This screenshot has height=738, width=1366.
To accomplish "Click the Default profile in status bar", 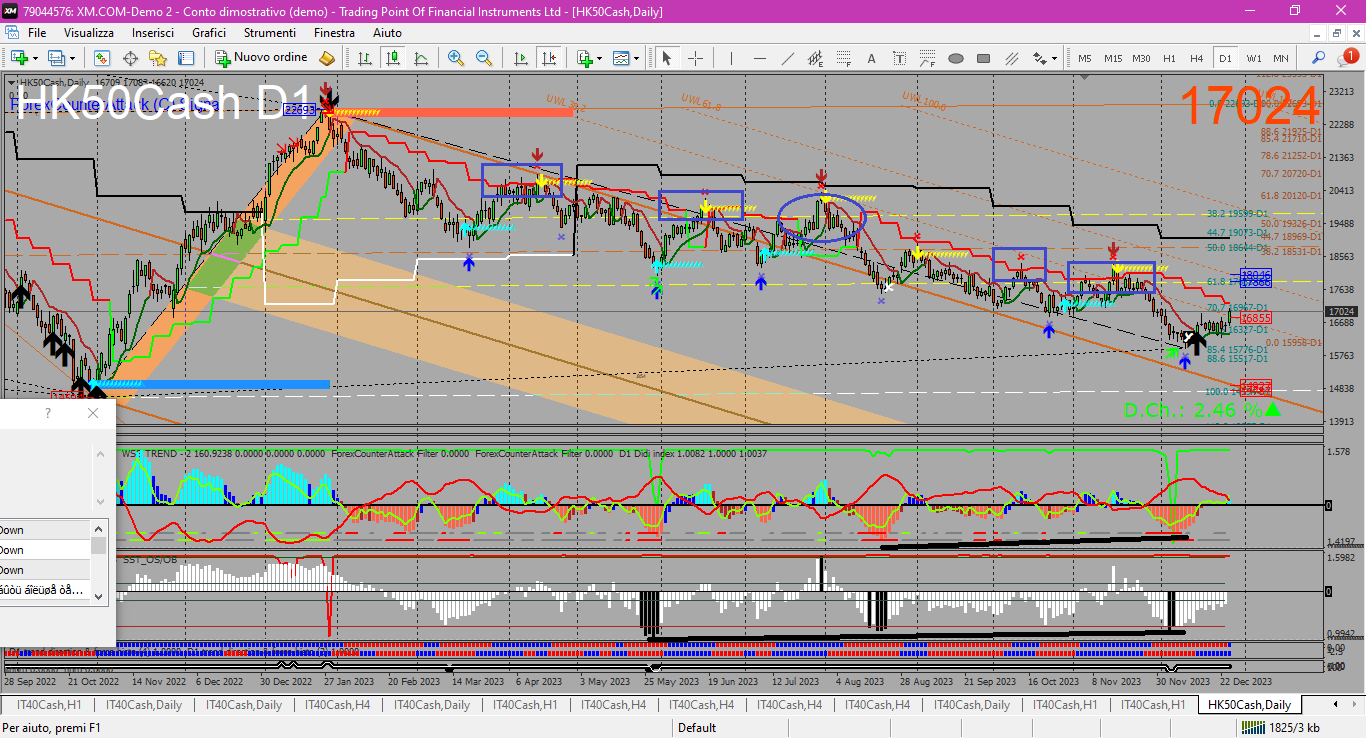I will tap(697, 728).
